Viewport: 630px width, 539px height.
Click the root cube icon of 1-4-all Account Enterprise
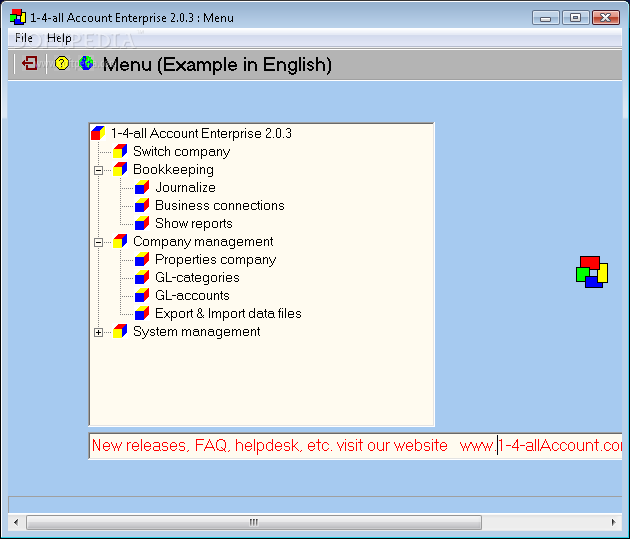pyautogui.click(x=98, y=133)
